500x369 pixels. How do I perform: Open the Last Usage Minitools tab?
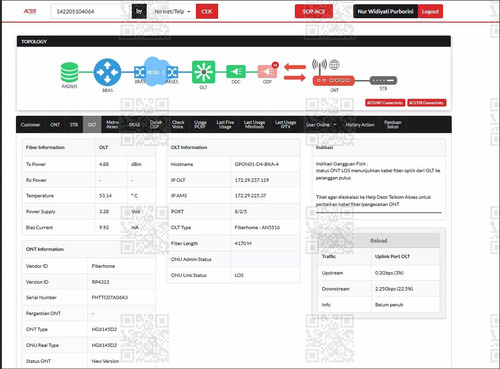coord(254,125)
